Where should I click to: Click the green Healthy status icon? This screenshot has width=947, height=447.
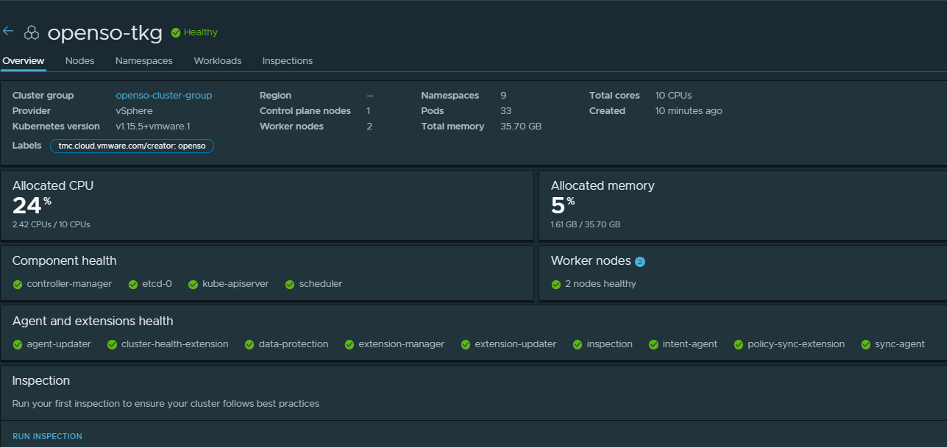point(176,32)
